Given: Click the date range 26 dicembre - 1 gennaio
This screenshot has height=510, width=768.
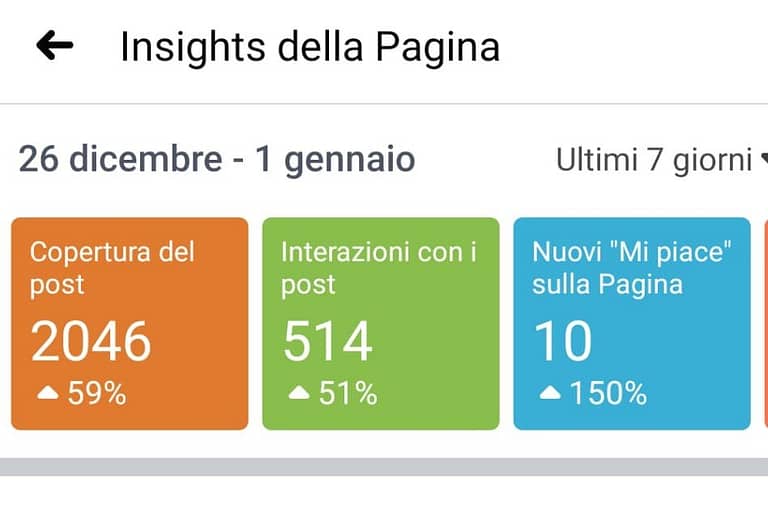Looking at the screenshot, I should tap(217, 160).
